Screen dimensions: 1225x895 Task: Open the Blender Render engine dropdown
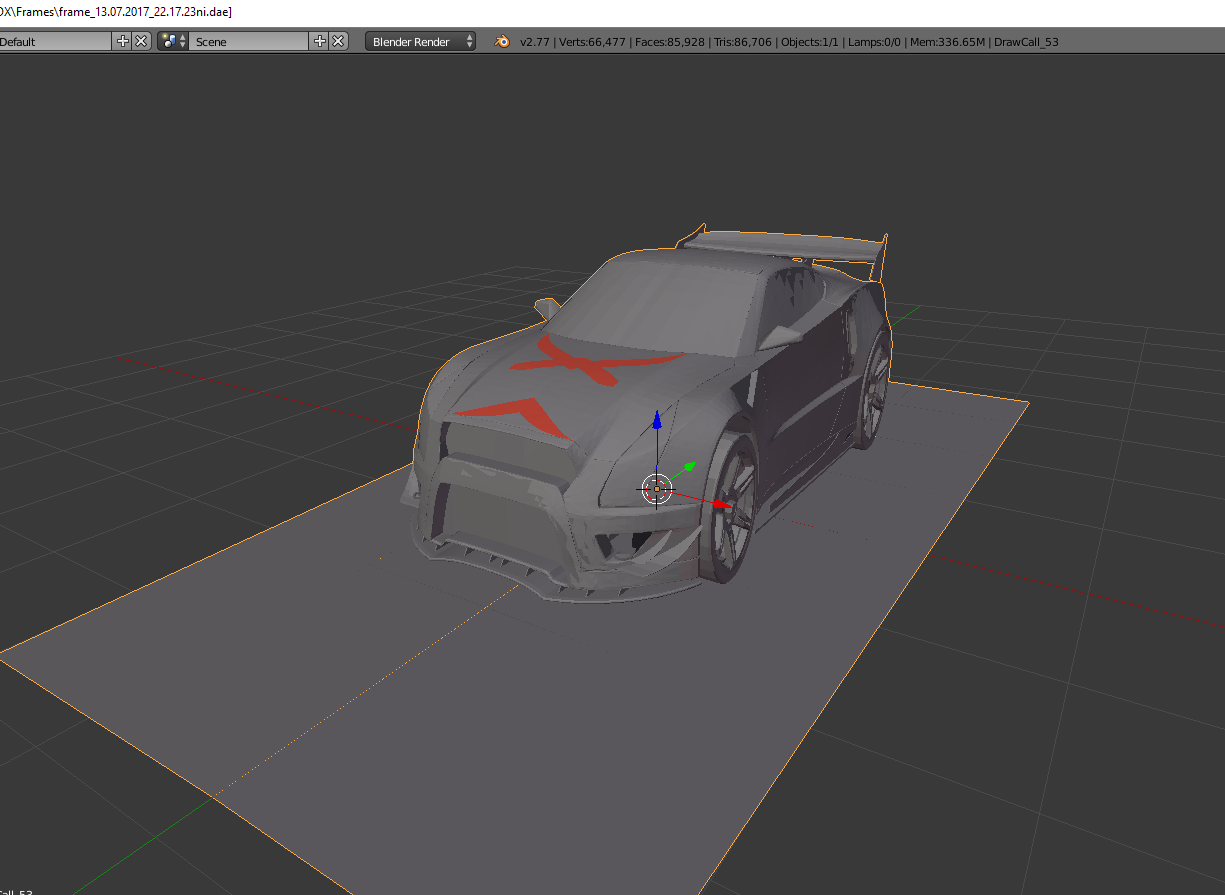(x=421, y=42)
